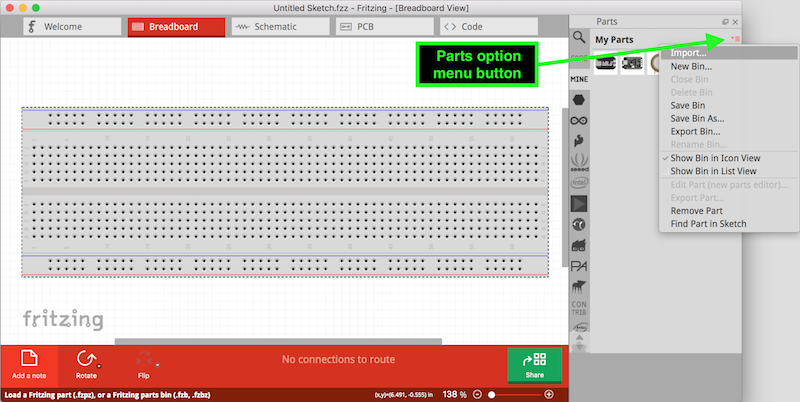The image size is (800, 402).
Task: Choose New Bin... from the menu
Action: pyautogui.click(x=729, y=66)
